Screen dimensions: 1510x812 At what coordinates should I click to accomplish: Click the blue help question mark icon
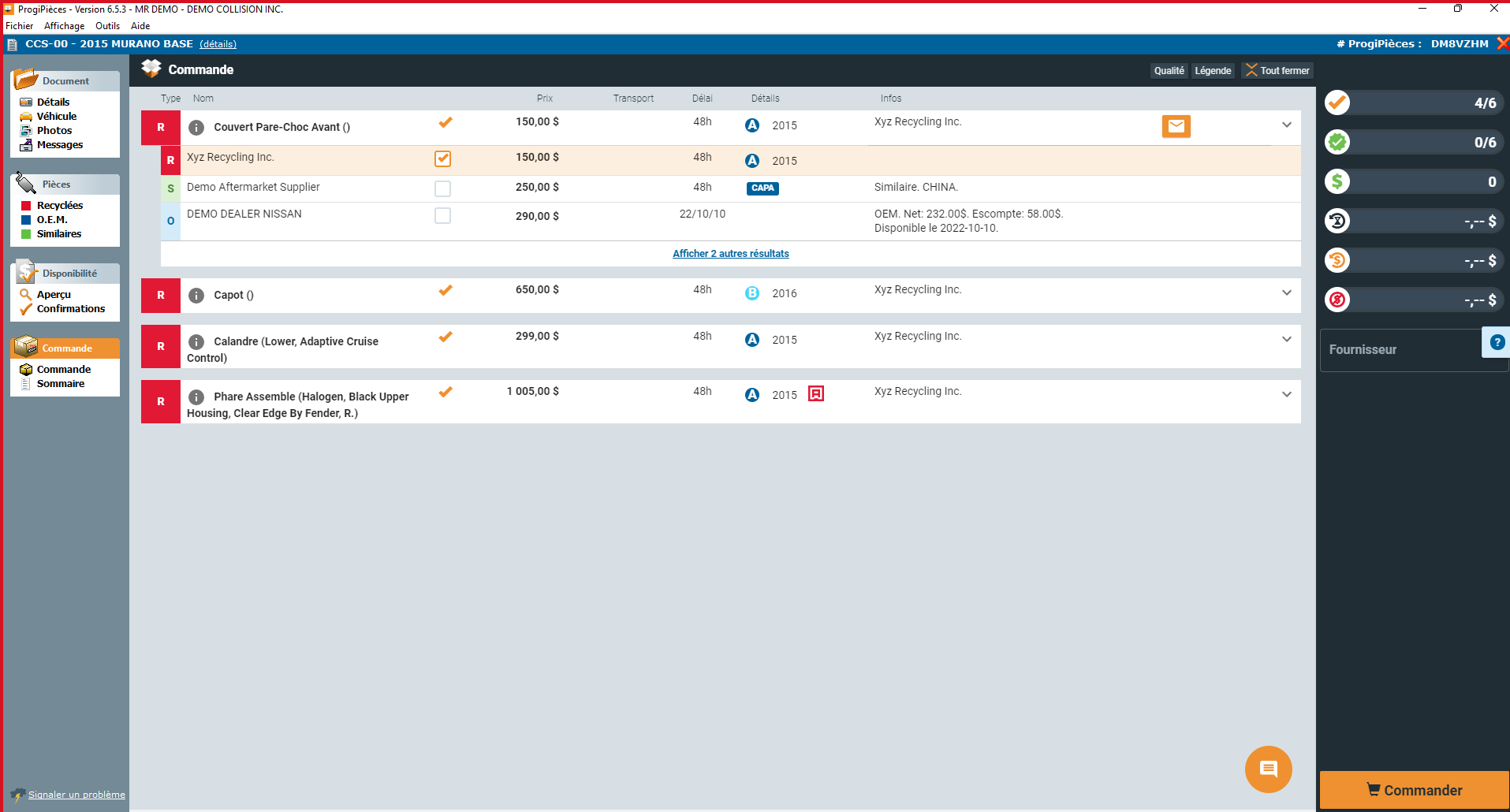click(1497, 342)
